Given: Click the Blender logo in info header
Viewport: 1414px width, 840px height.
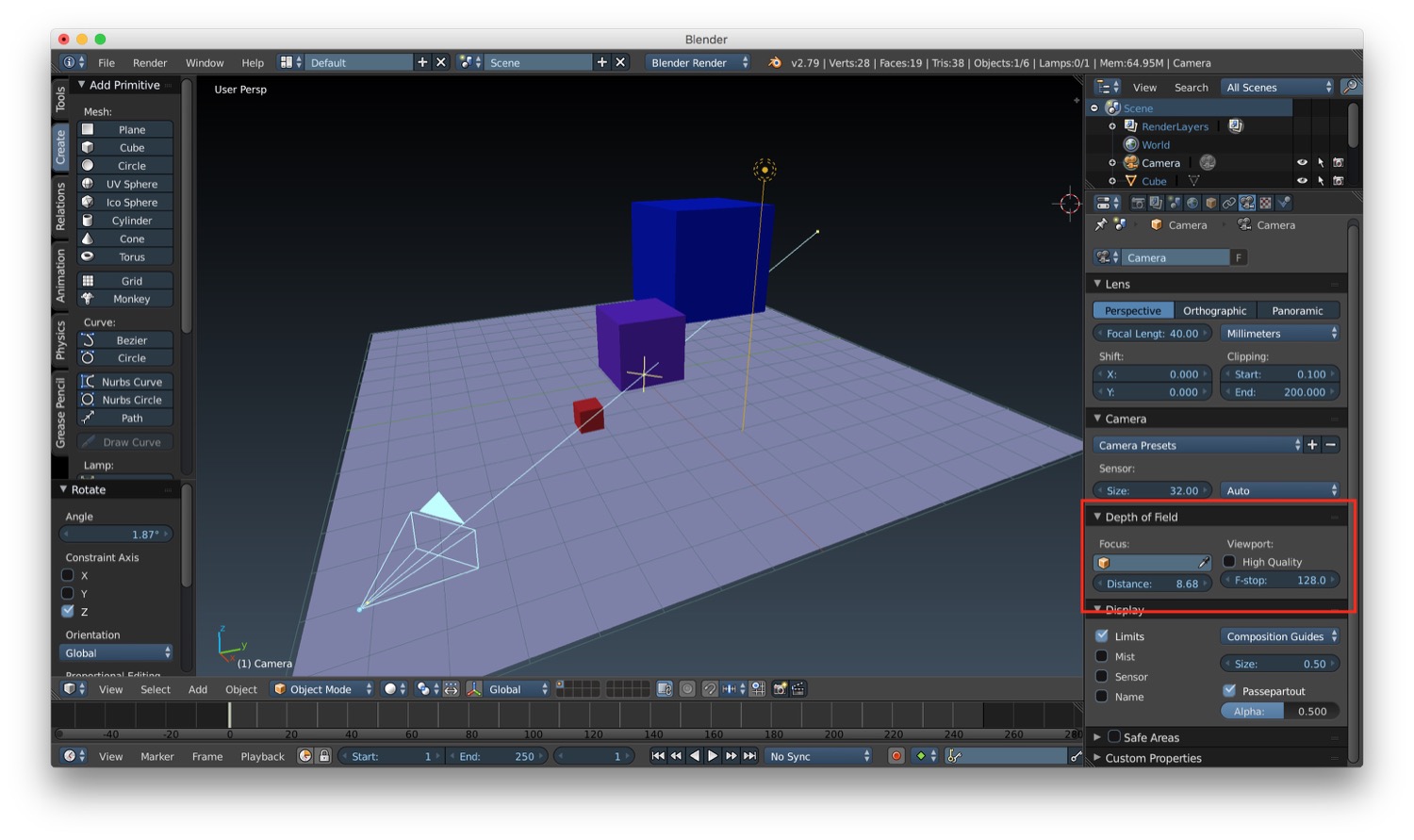Looking at the screenshot, I should tap(775, 62).
